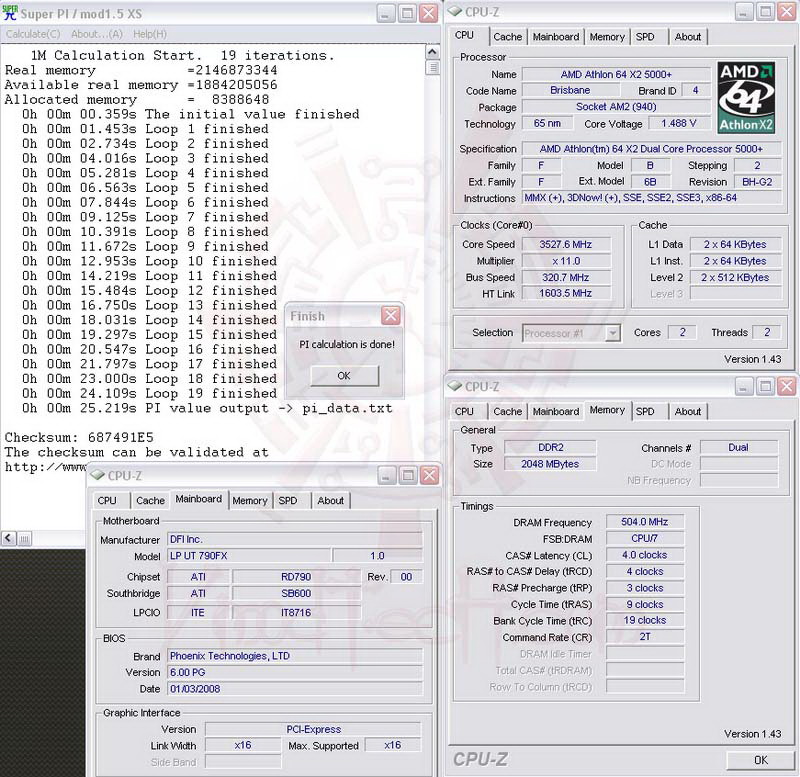Click the BIOS Brand Phoenix Technologies field
800x777 pixels.
[x=295, y=656]
